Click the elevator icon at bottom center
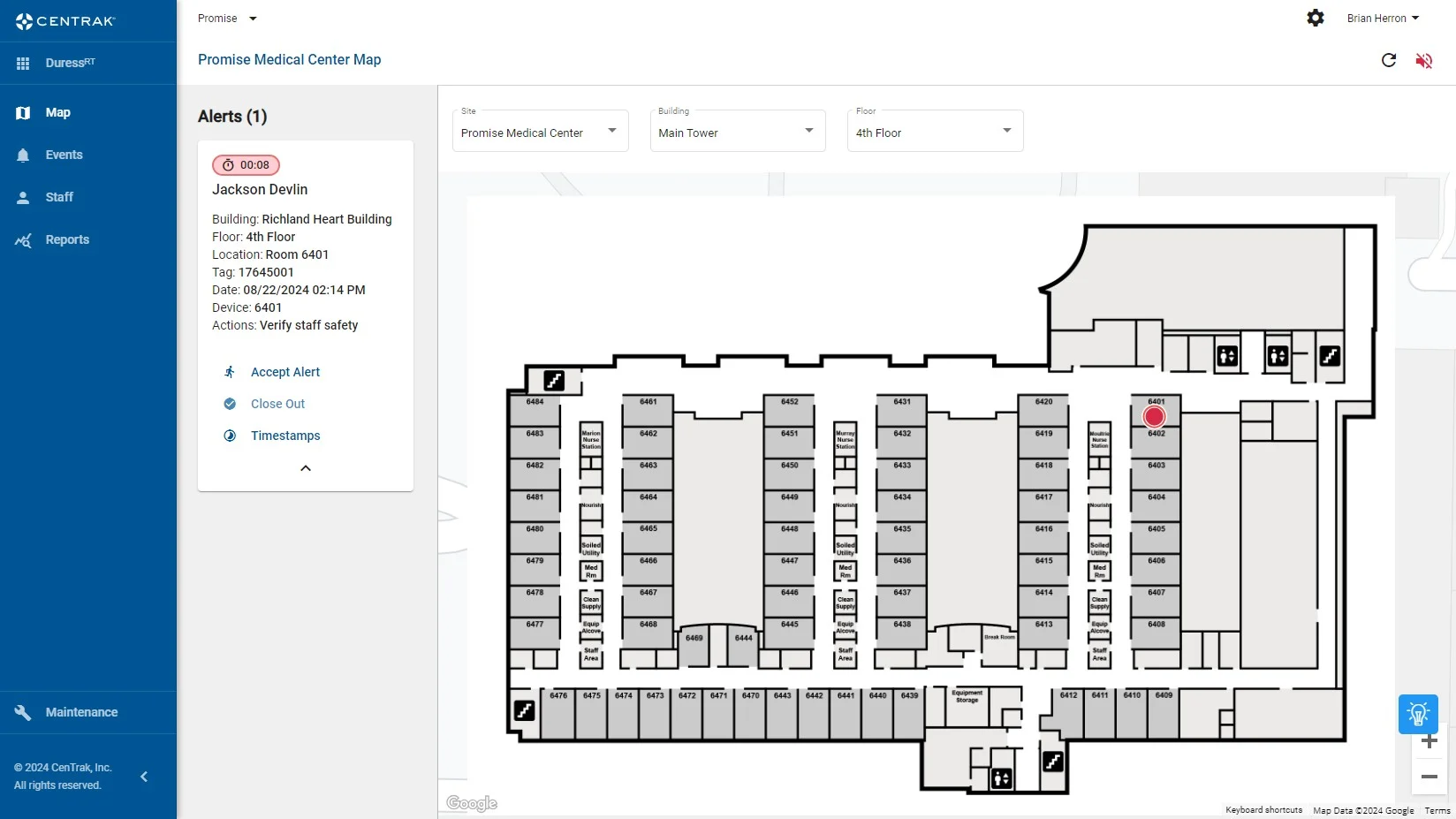 click(1001, 778)
